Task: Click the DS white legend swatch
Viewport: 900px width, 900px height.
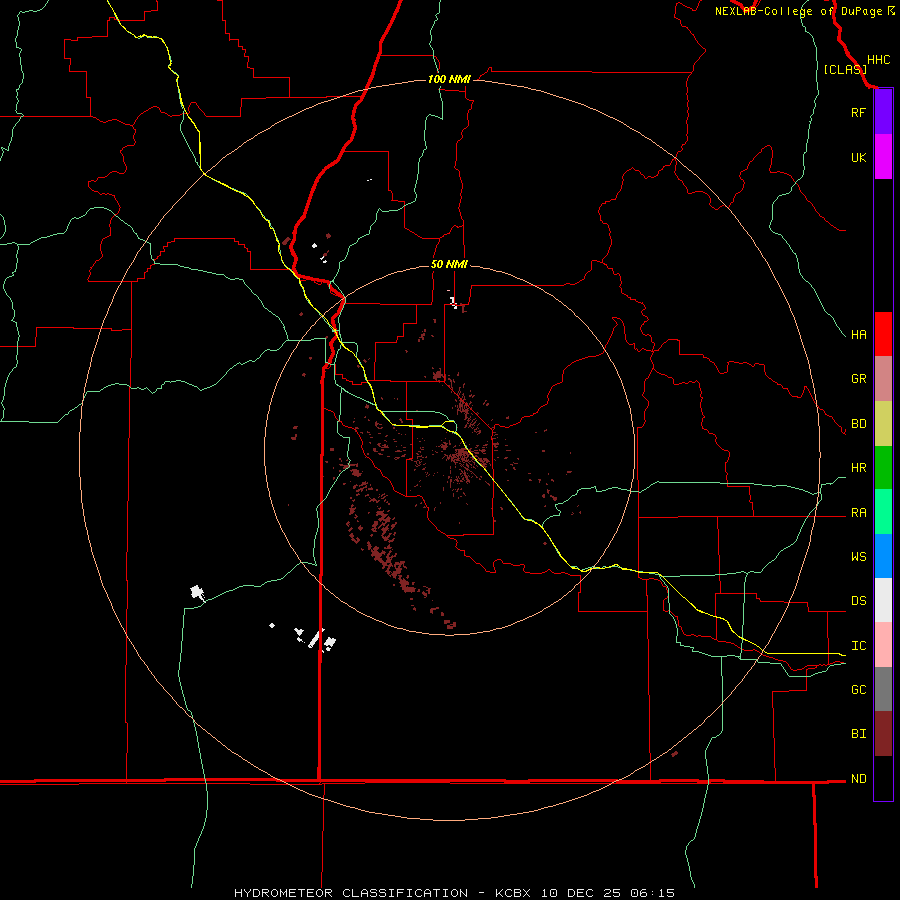Action: (883, 600)
